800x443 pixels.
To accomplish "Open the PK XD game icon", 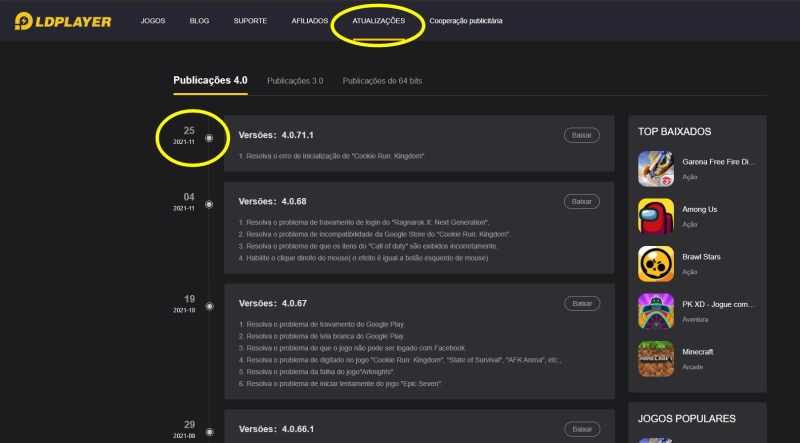I will (656, 312).
